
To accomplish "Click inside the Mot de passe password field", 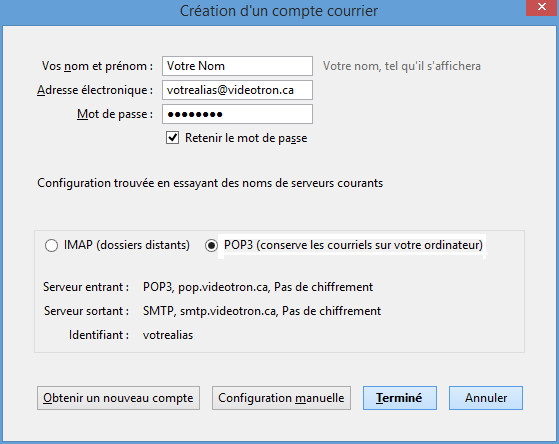I will coord(237,114).
